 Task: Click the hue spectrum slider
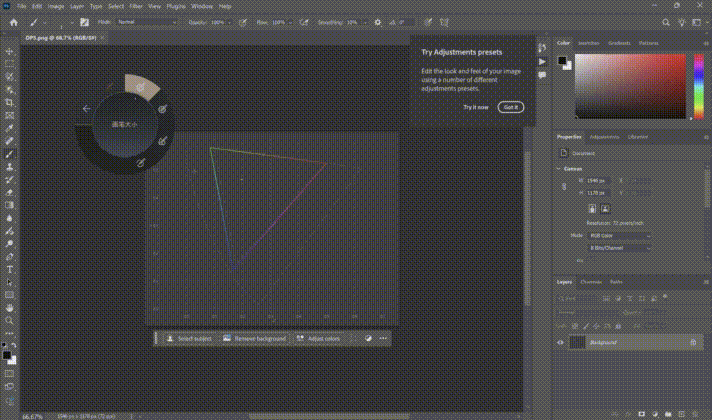coord(698,86)
